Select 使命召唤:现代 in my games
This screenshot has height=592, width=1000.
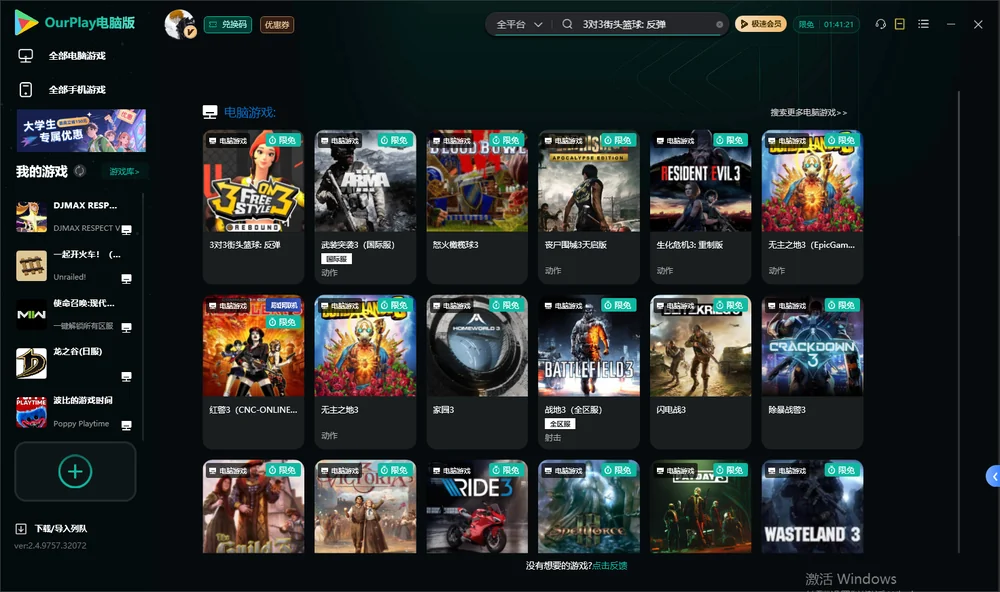click(75, 314)
